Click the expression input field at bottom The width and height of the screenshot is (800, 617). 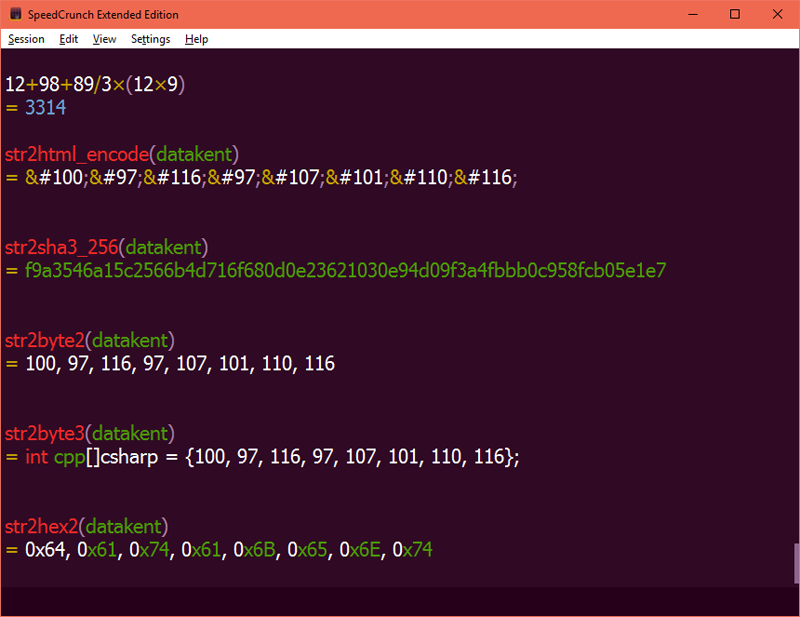coord(397,600)
